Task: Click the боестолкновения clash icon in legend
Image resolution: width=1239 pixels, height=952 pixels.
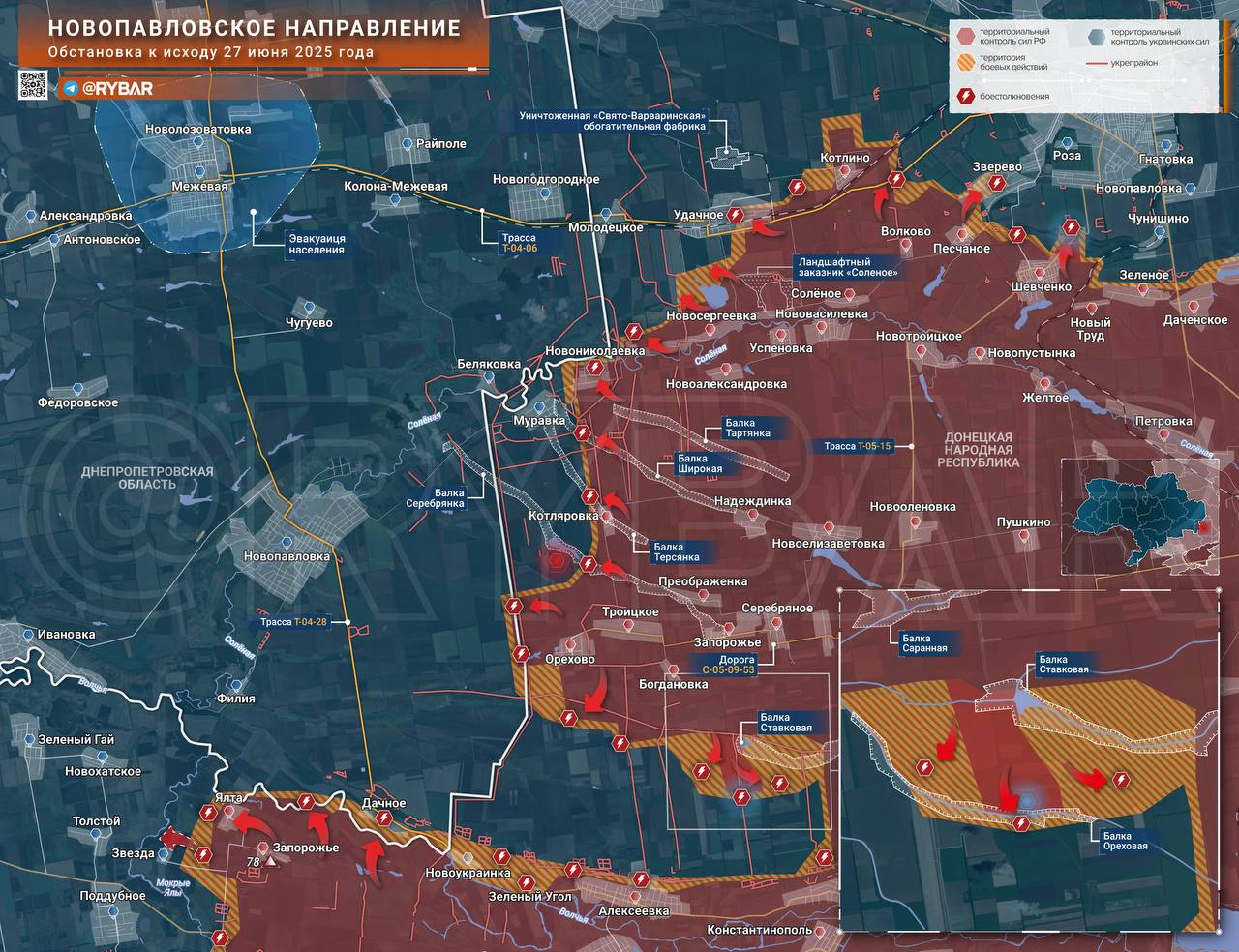Action: coord(965,96)
